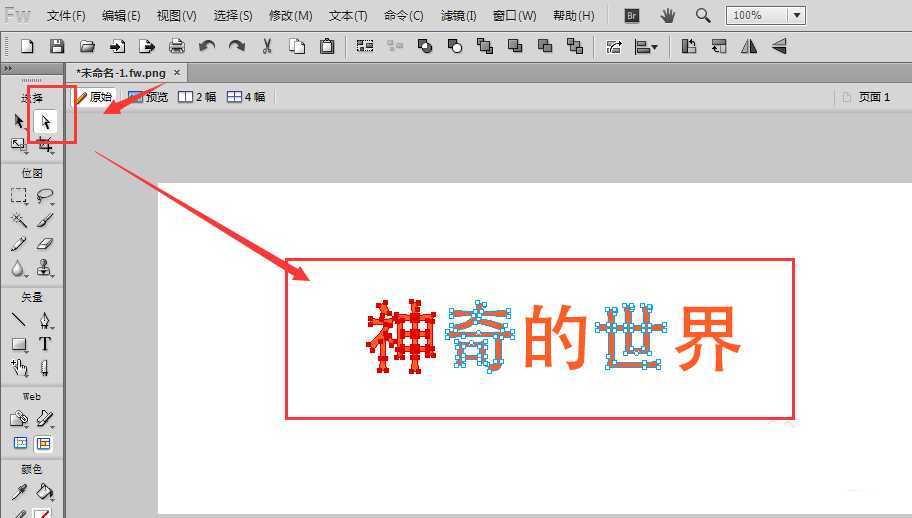Open the Align dropdown in toolbar
Image resolution: width=912 pixels, height=518 pixels.
coord(646,47)
